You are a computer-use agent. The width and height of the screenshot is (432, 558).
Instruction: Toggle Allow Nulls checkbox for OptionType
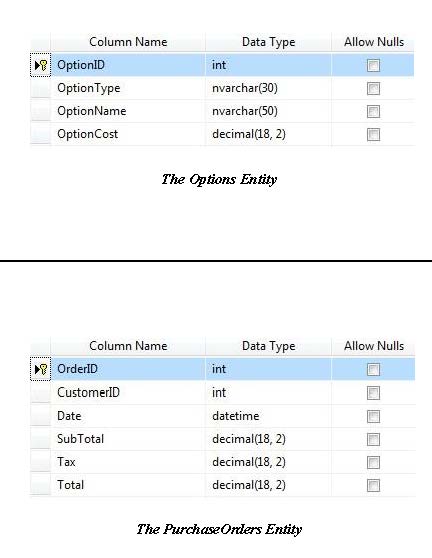[x=373, y=89]
